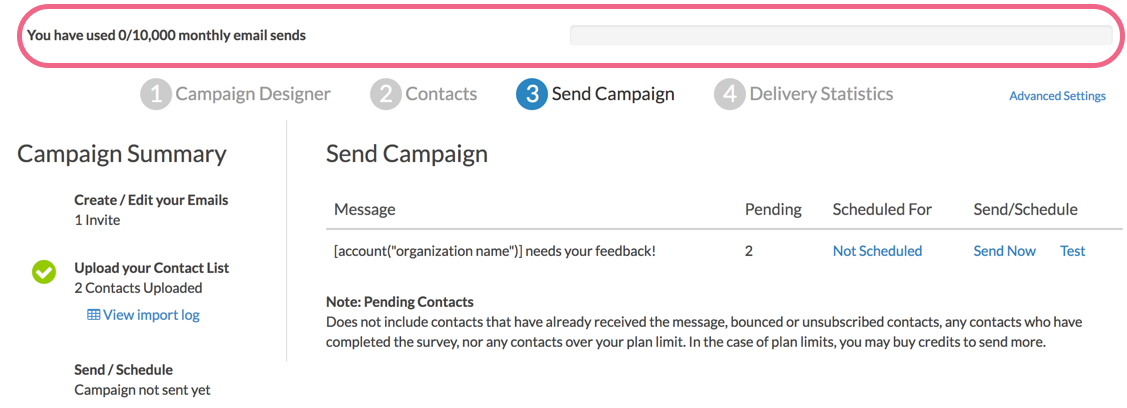Click the step 3 number circle icon
1127x408 pixels.
pyautogui.click(x=531, y=95)
